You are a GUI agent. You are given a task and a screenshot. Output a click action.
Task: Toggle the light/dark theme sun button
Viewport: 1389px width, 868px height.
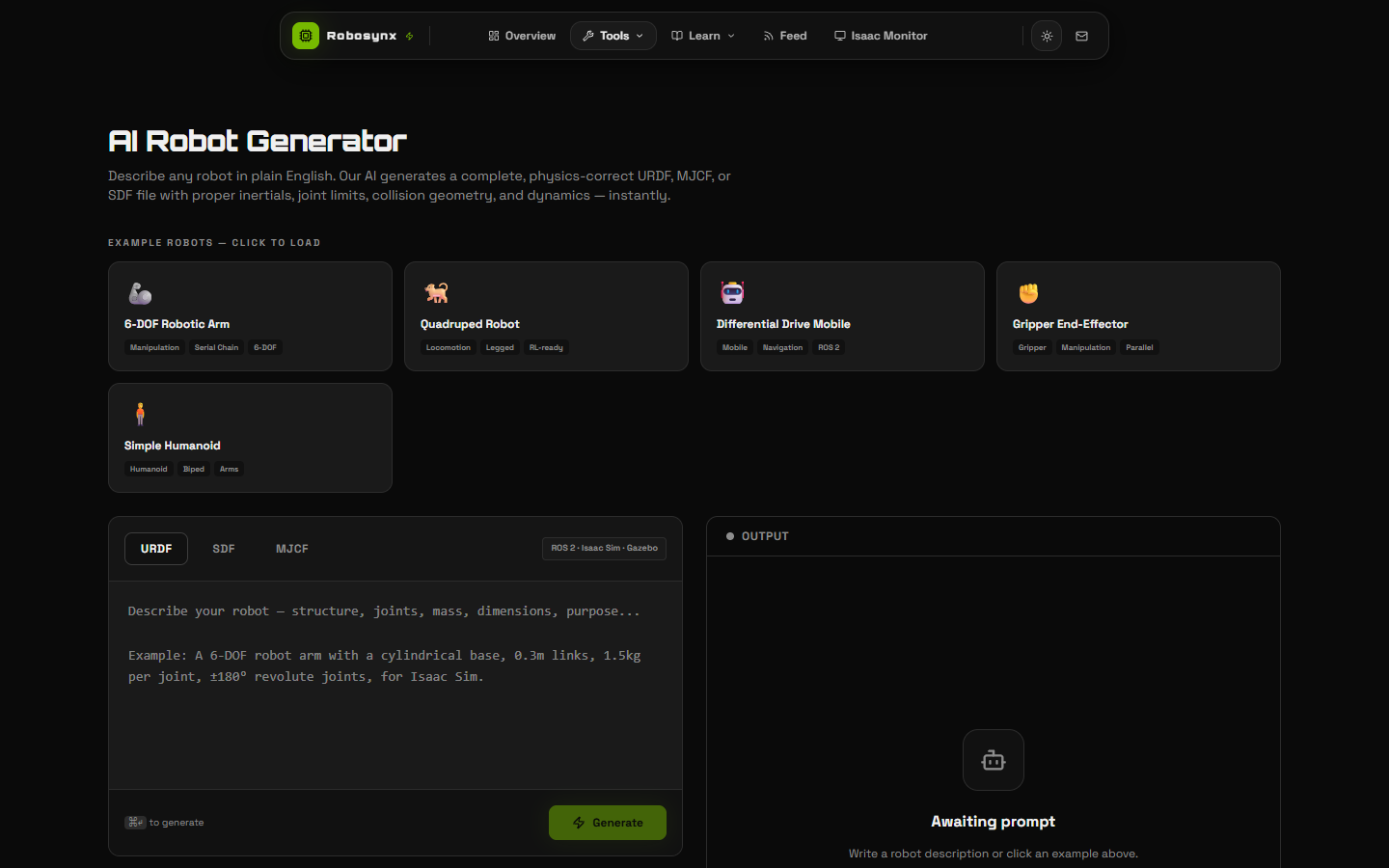coord(1047,36)
